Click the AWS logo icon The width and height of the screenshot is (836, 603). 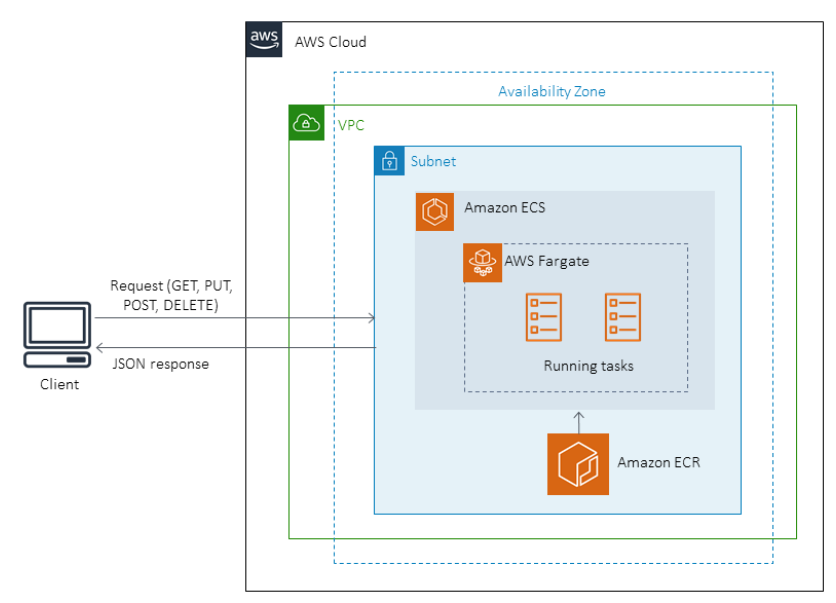click(x=264, y=39)
